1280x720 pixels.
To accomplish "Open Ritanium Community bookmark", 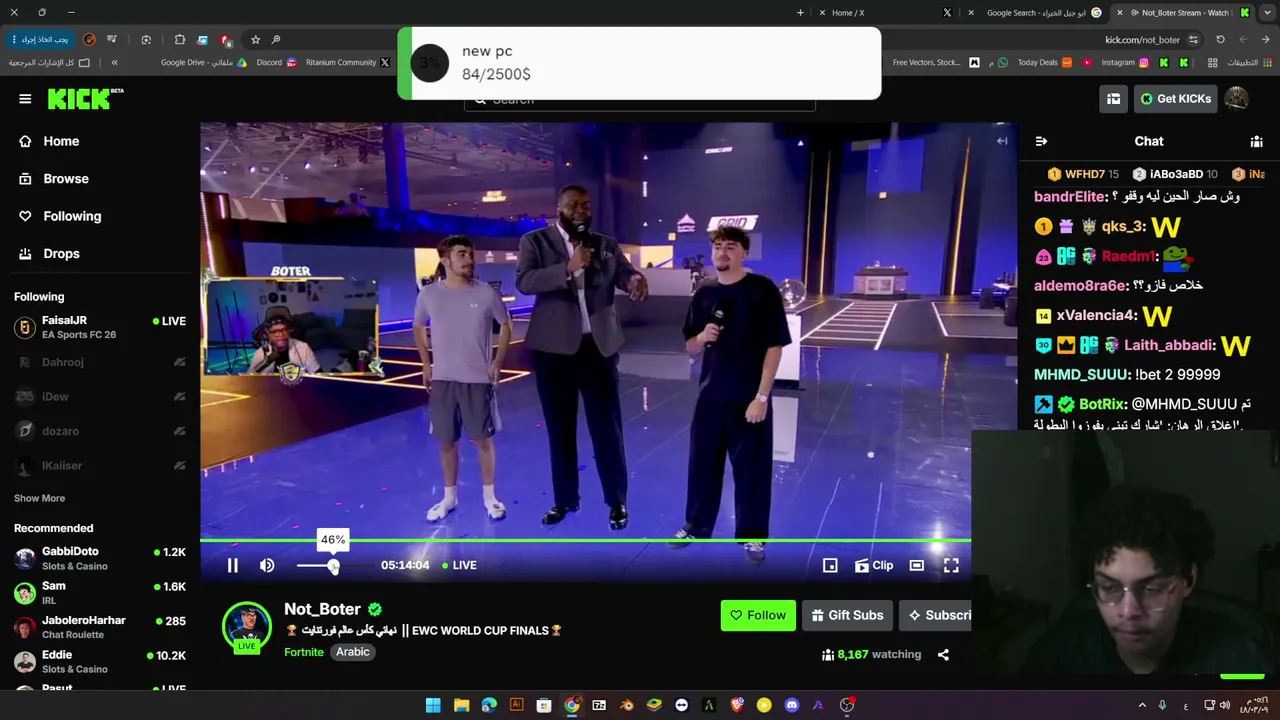I will point(347,62).
